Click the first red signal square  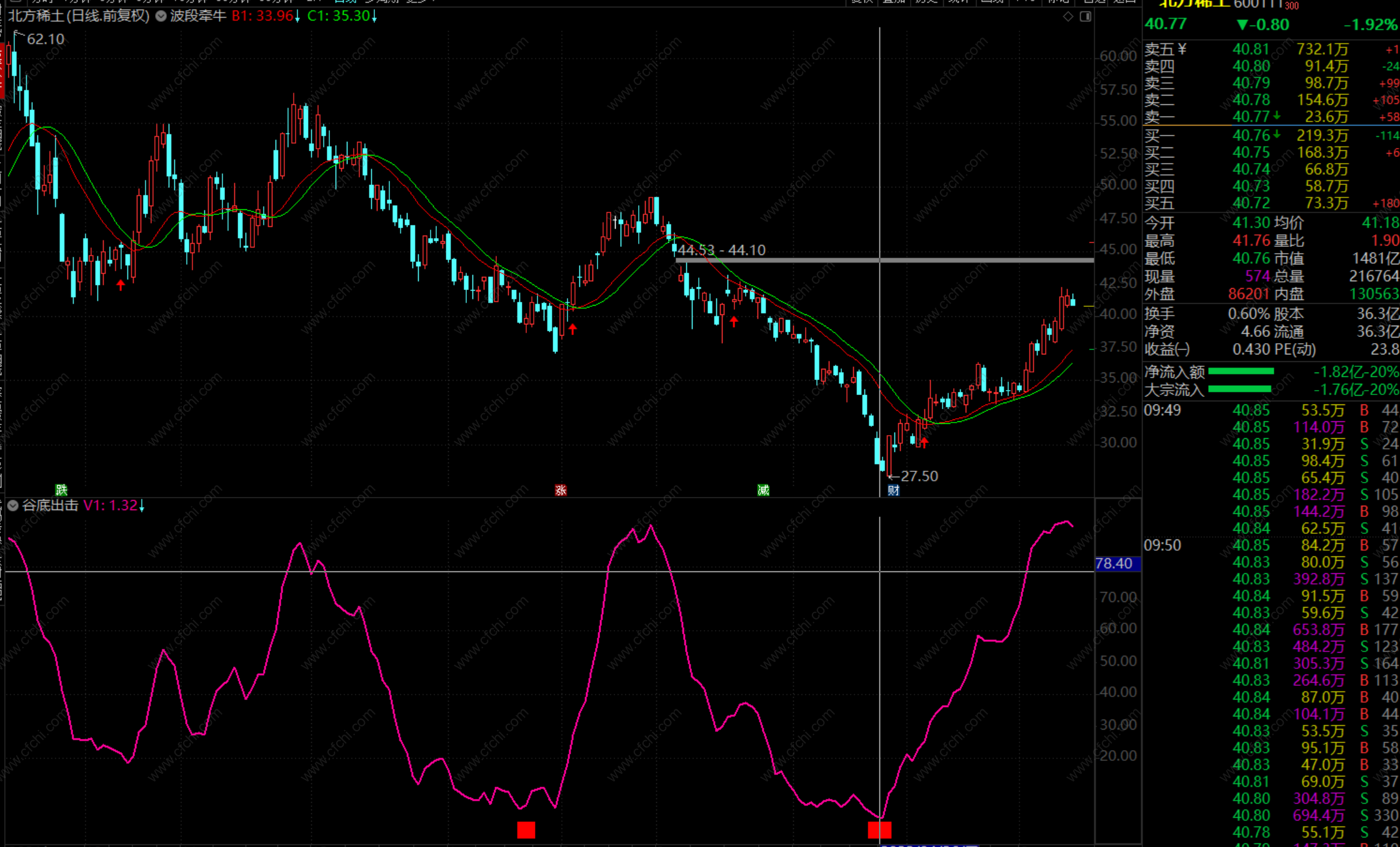(x=526, y=830)
